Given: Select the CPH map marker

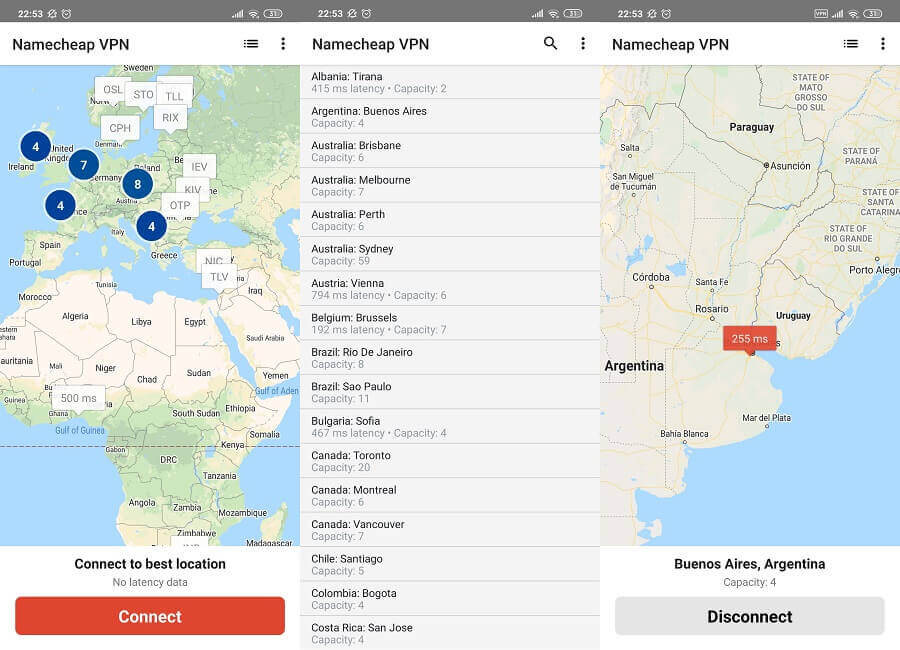Looking at the screenshot, I should click(x=120, y=128).
